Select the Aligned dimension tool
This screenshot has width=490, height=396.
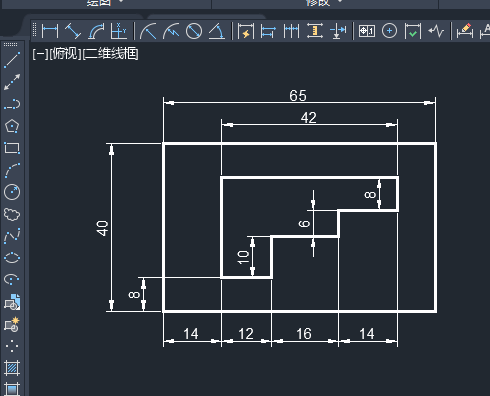[x=73, y=31]
